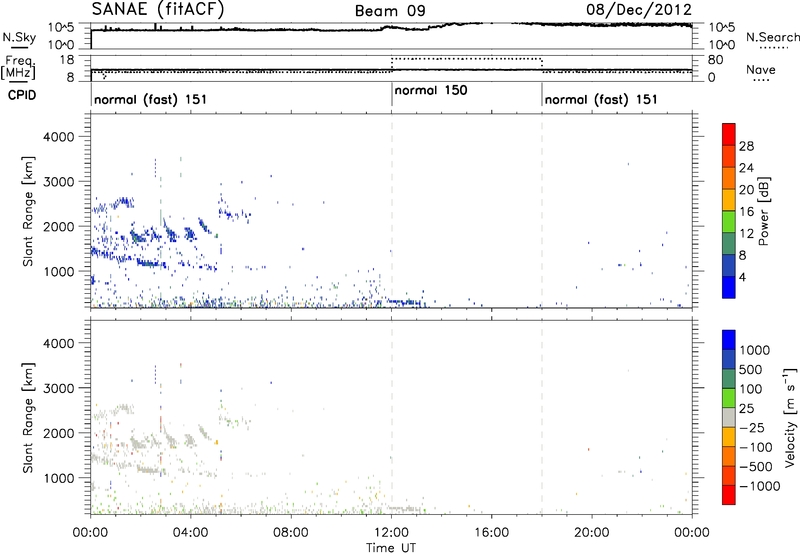The width and height of the screenshot is (800, 554).
Task: Click the 80 tick on Nave axis
Action: click(715, 60)
